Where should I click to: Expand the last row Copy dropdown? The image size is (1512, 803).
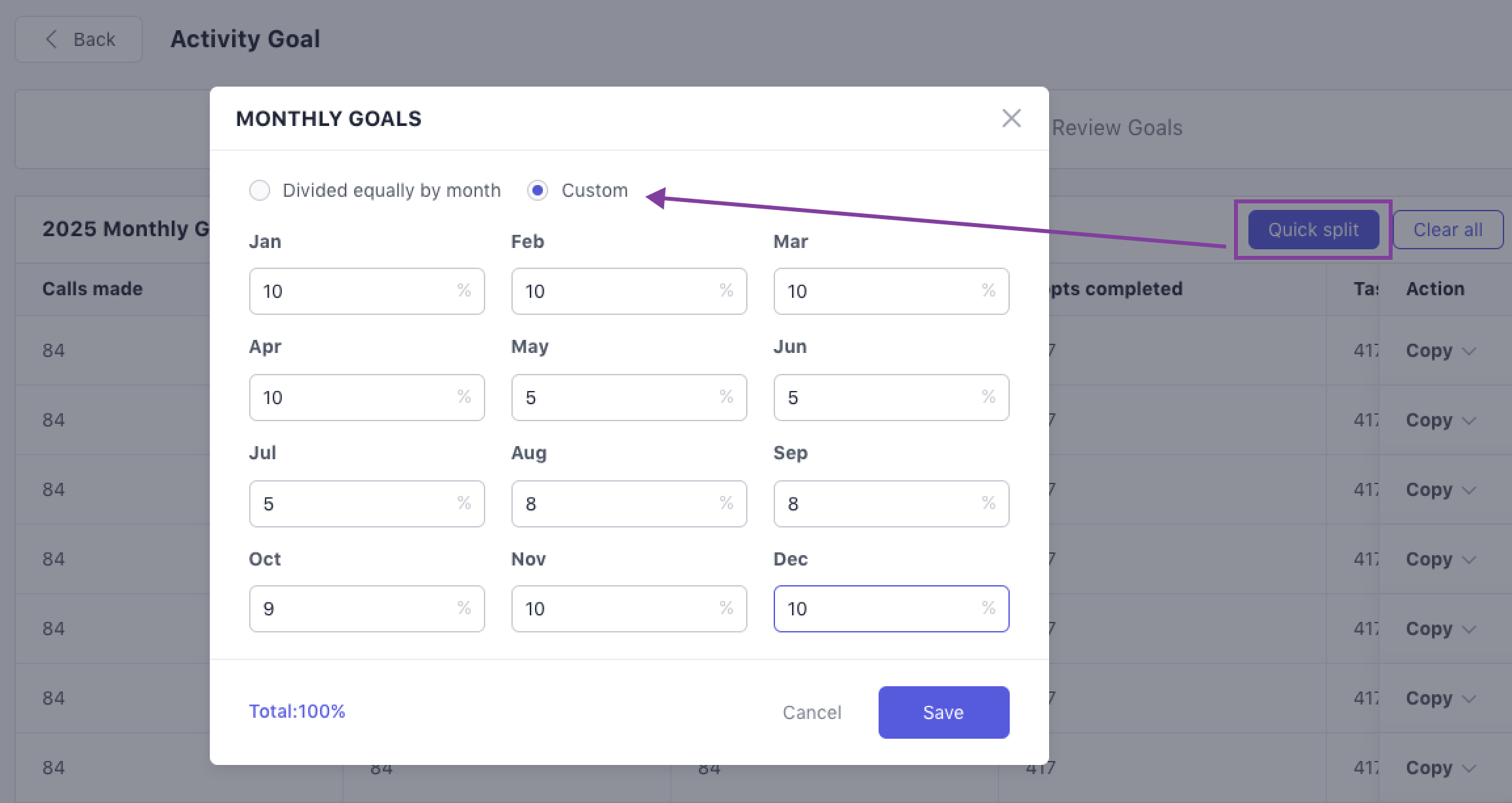[x=1441, y=768]
